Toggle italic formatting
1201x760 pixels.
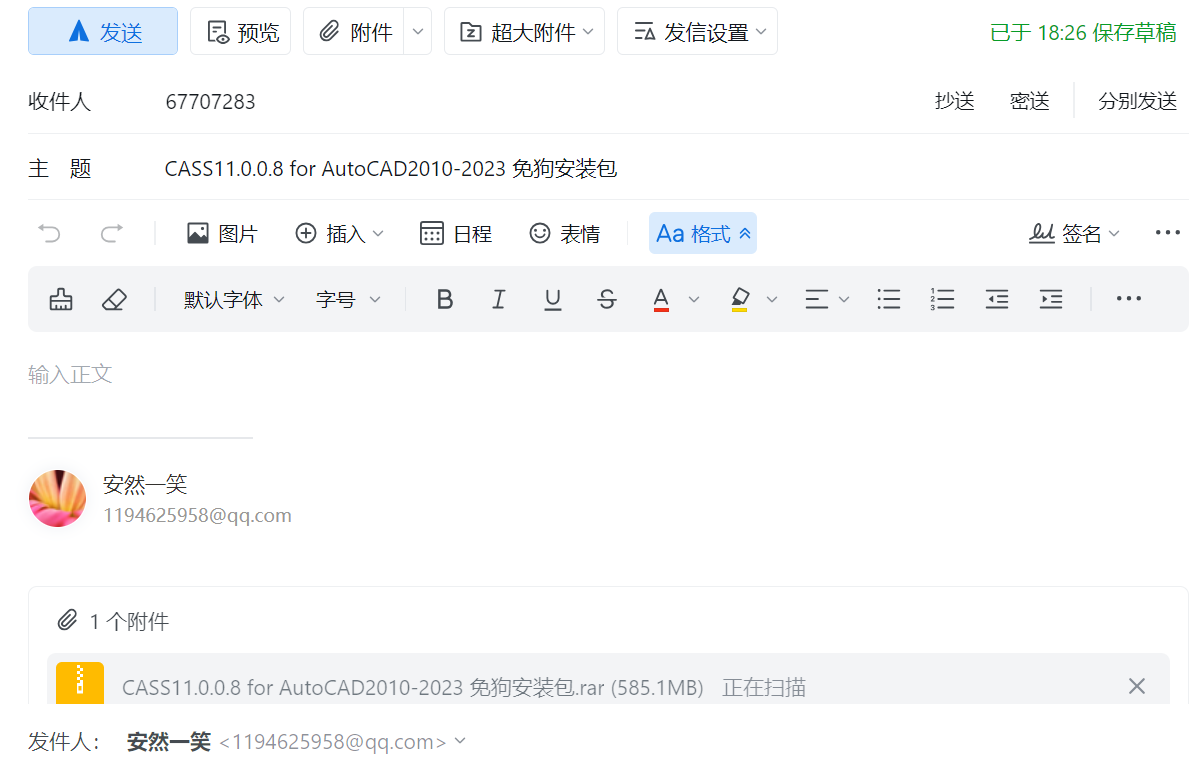point(498,299)
